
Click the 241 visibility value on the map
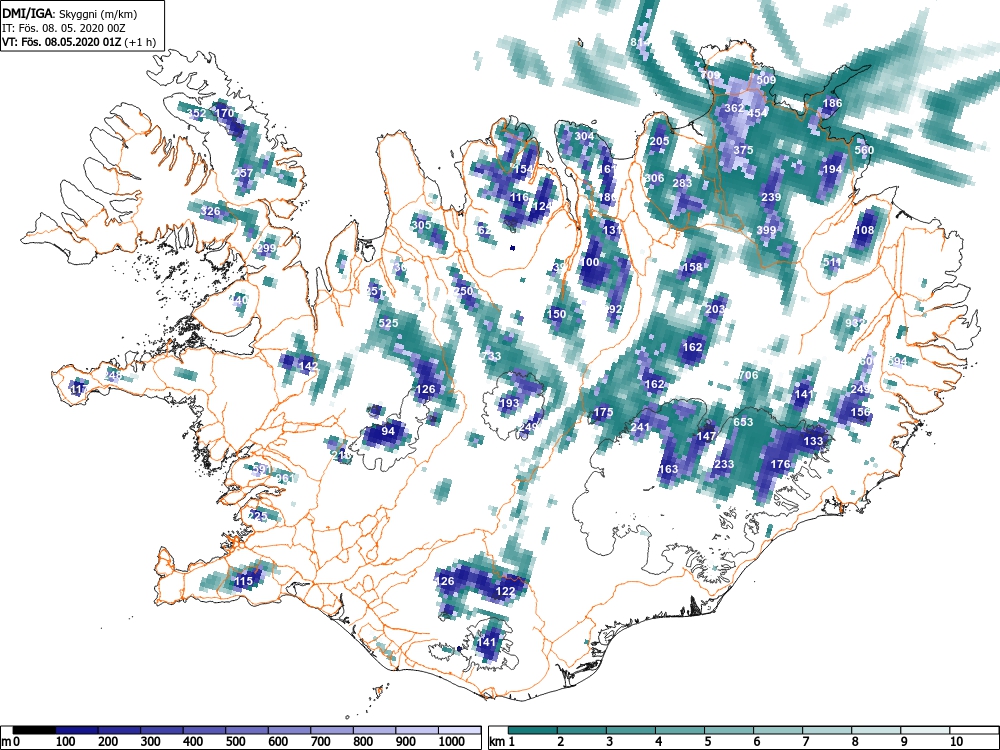pos(640,427)
